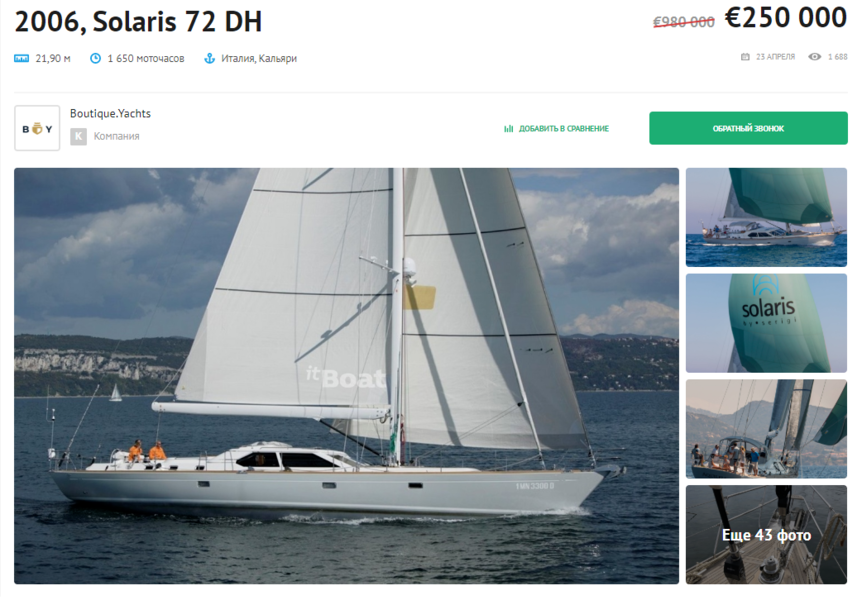862x600 pixels.
Task: Click the anchor location icon
Action: click(209, 58)
